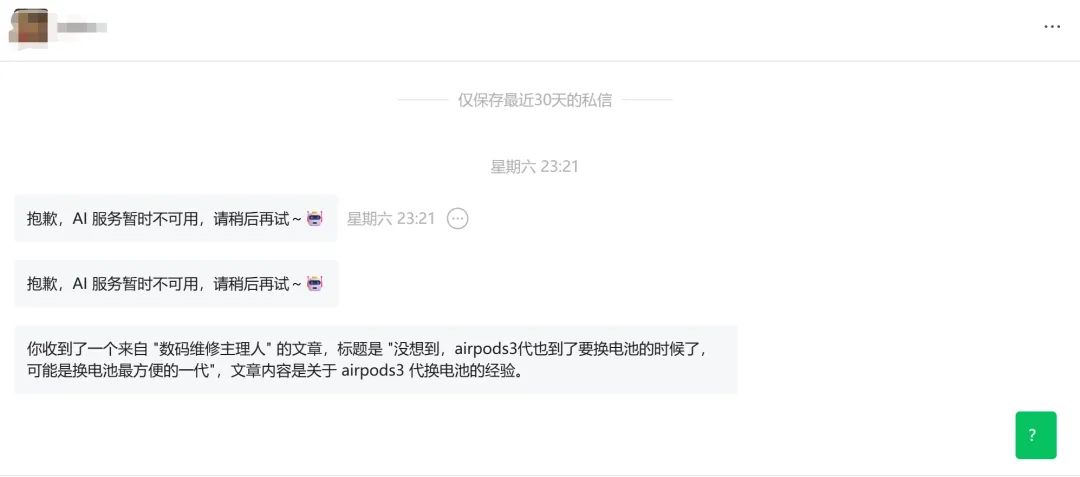
Task: Click the circled ellipsis beside the first message
Action: (457, 218)
